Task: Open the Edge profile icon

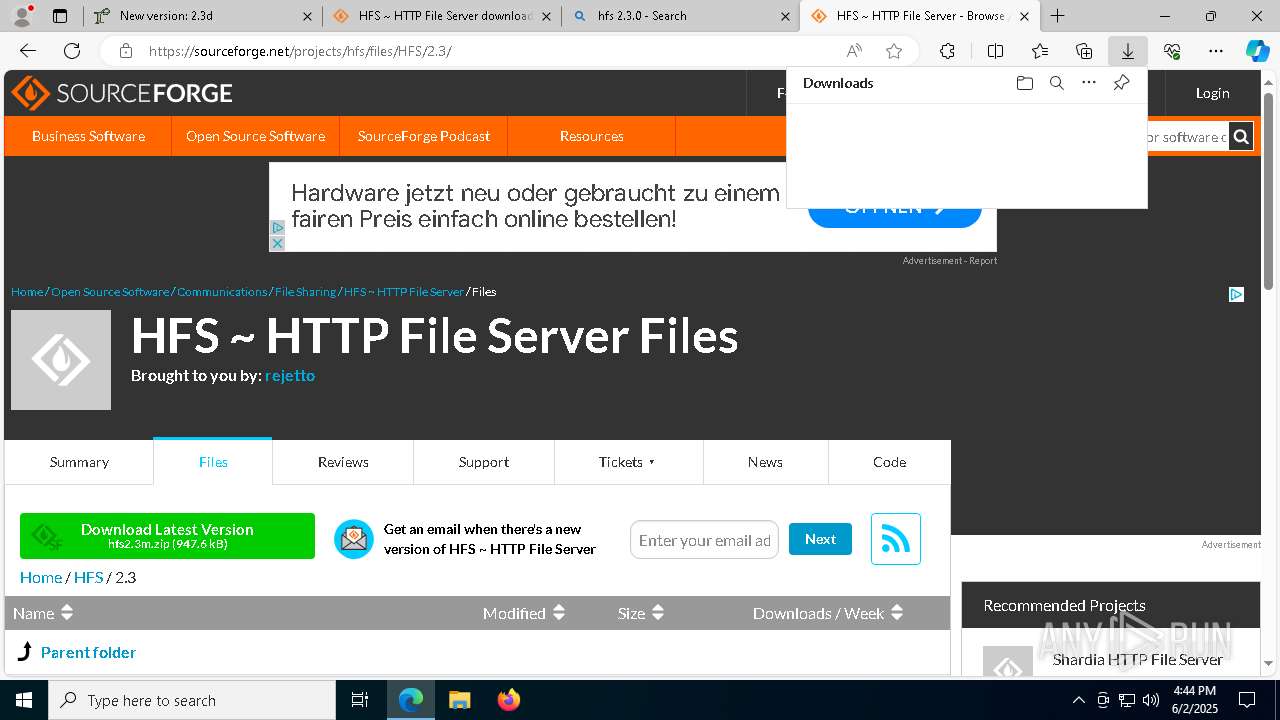Action: click(22, 15)
